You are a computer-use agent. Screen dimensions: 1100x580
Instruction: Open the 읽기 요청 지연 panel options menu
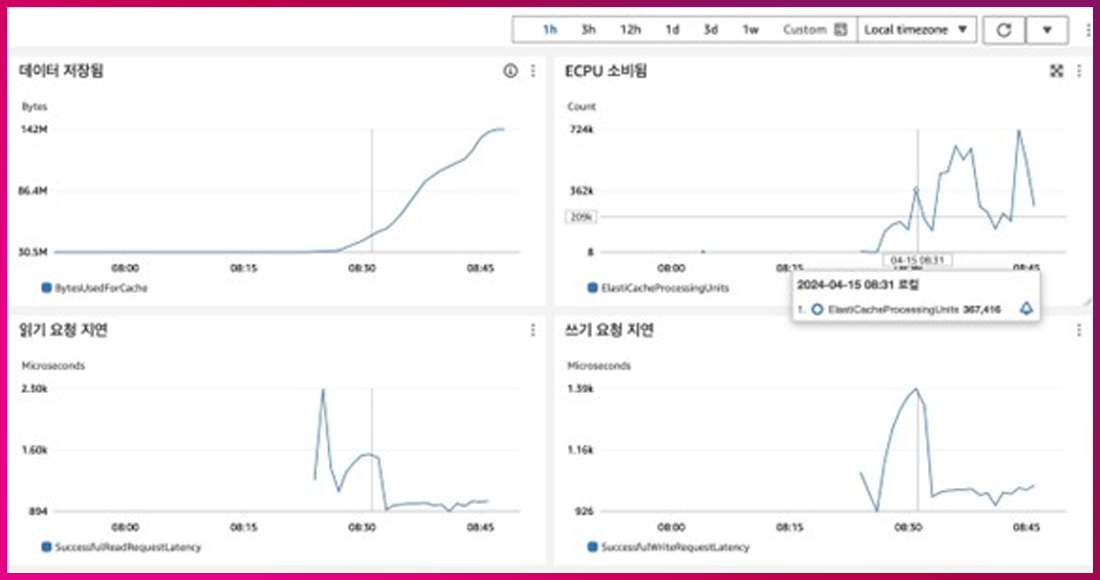pyautogui.click(x=533, y=330)
